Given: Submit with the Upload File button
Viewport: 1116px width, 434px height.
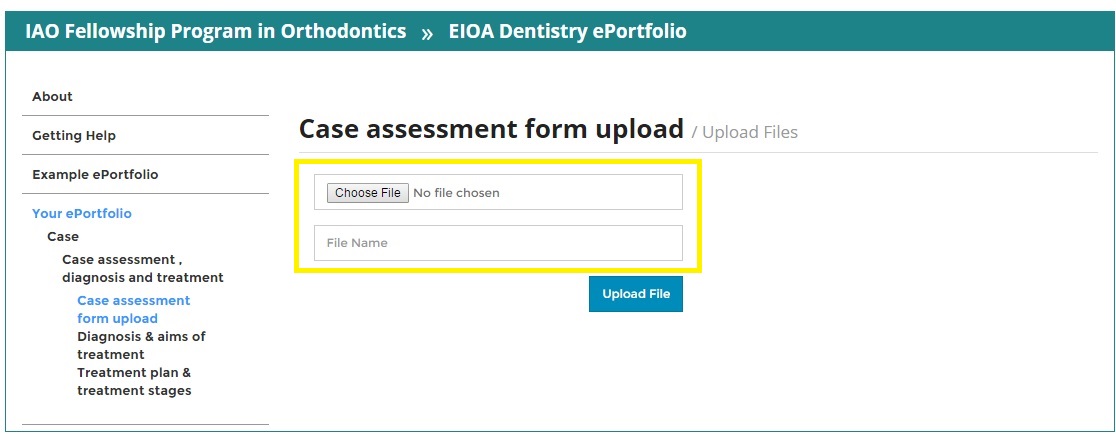Looking at the screenshot, I should (636, 294).
